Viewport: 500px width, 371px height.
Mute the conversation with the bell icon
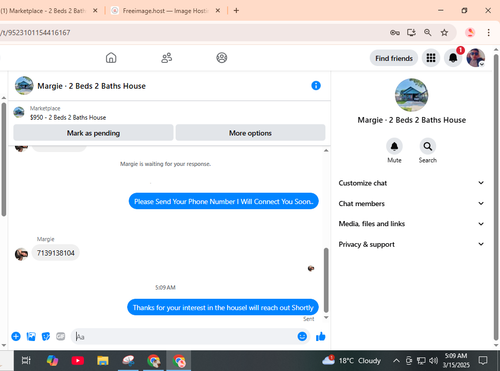394,146
